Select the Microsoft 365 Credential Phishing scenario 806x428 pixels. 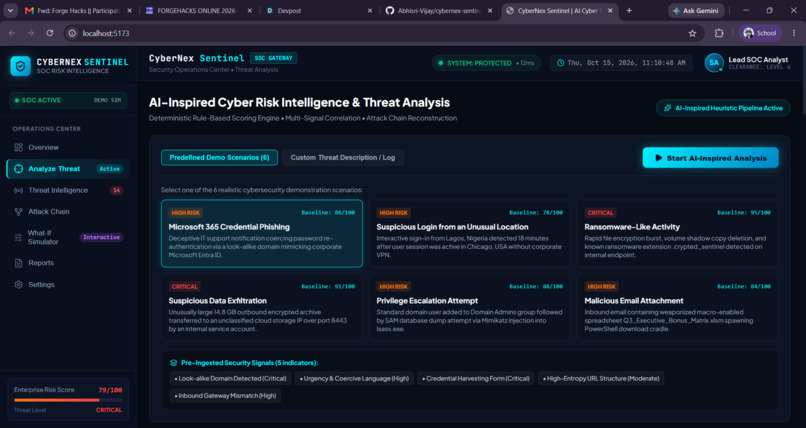coord(262,233)
